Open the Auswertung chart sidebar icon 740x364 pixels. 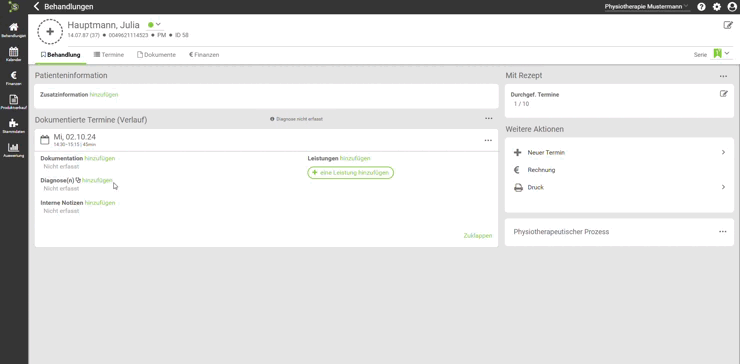tap(14, 148)
